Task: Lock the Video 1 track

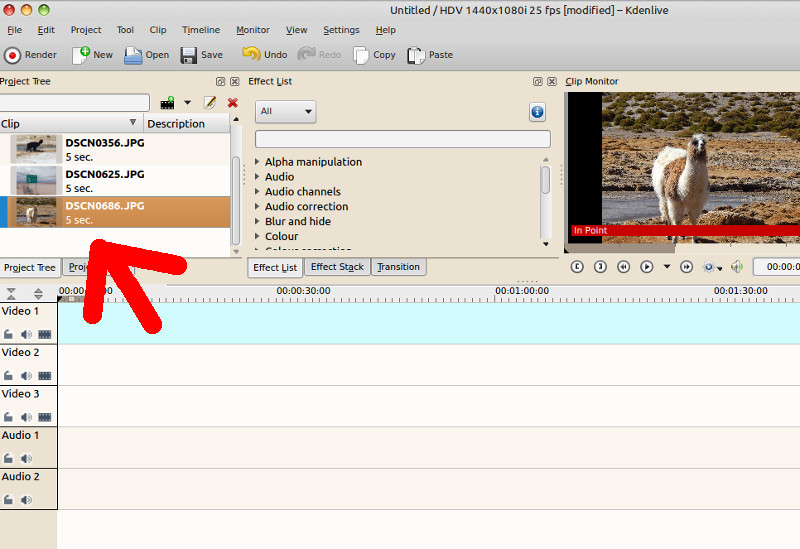Action: [8, 334]
